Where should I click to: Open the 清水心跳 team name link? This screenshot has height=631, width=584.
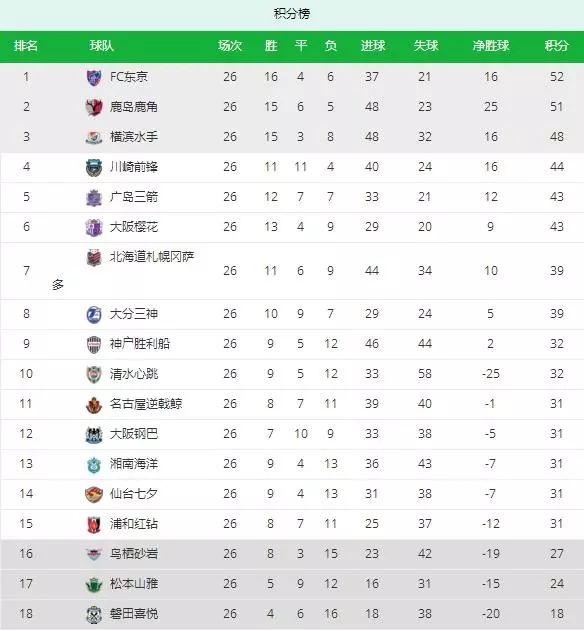pyautogui.click(x=134, y=374)
